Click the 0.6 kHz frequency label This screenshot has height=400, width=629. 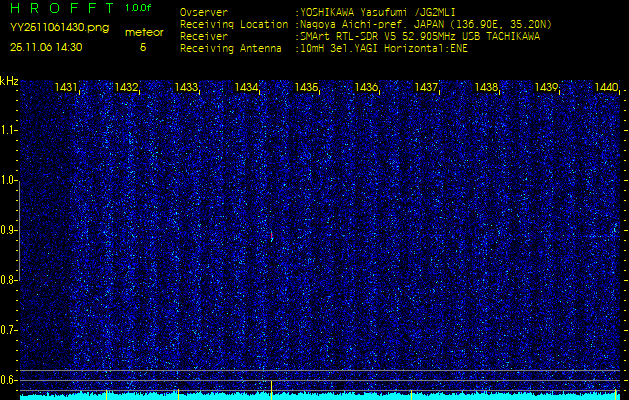click(9, 379)
